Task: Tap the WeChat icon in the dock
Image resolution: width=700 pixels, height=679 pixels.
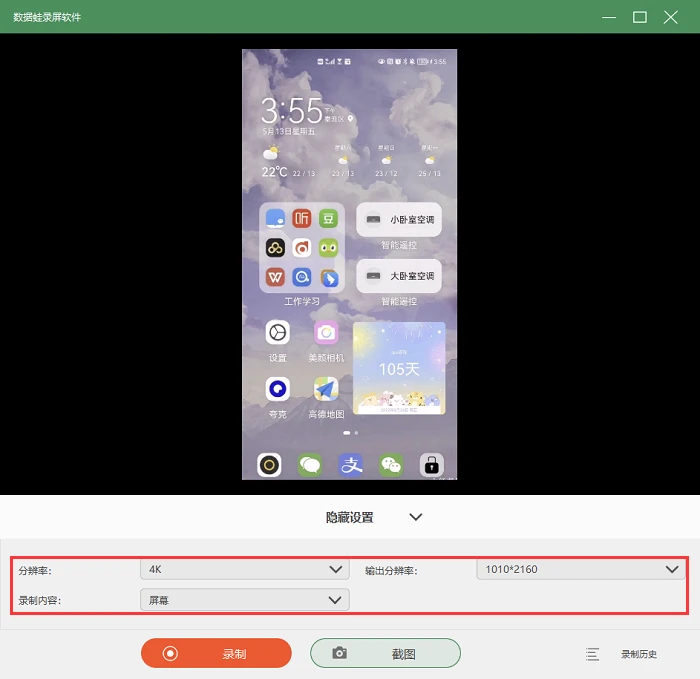Action: [x=391, y=465]
